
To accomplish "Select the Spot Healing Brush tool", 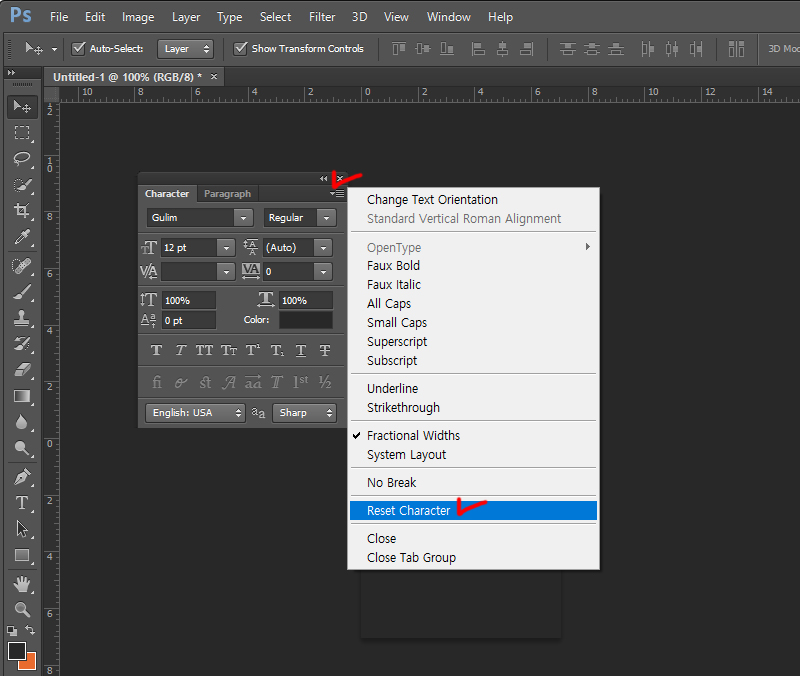I will (22, 266).
